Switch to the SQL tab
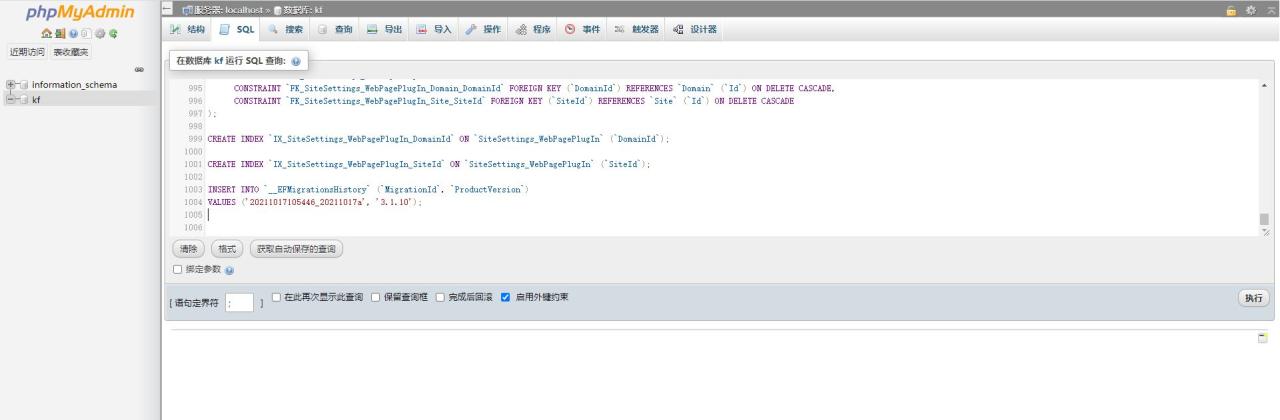The image size is (1280, 420). click(x=236, y=29)
